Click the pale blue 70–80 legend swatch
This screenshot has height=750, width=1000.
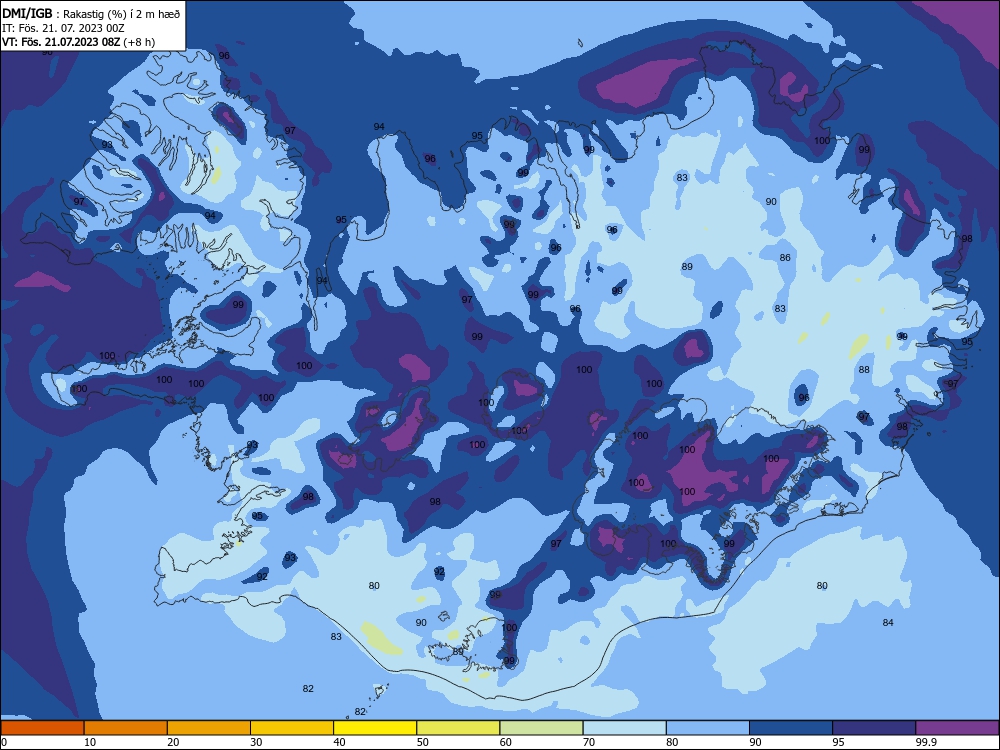click(x=625, y=728)
